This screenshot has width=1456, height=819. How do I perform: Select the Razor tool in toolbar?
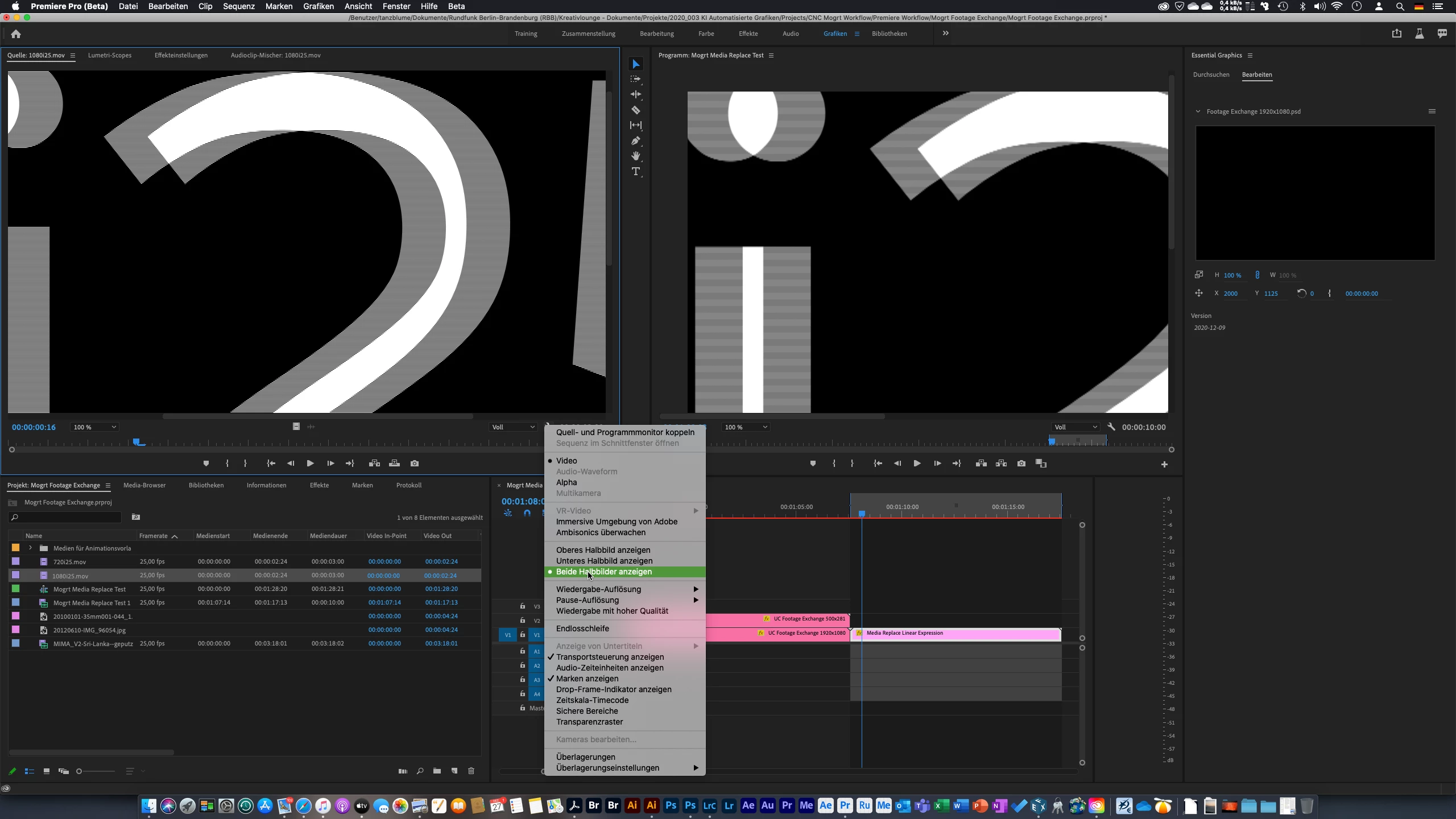[x=636, y=110]
